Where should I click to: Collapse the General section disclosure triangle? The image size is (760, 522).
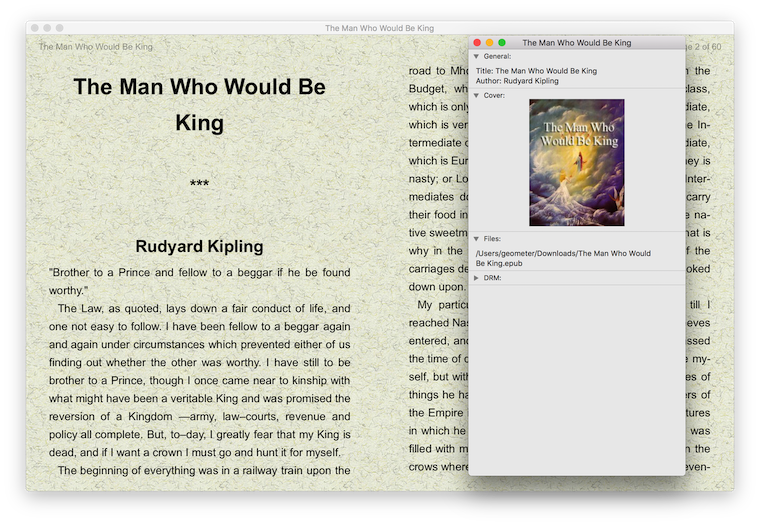[476, 57]
